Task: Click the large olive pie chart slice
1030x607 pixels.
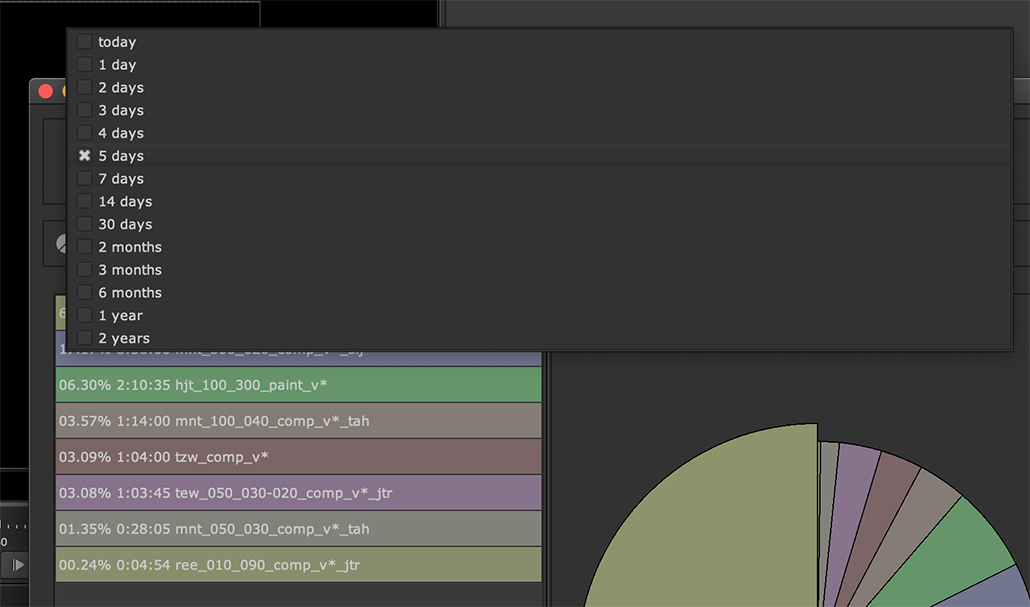Action: tap(720, 530)
